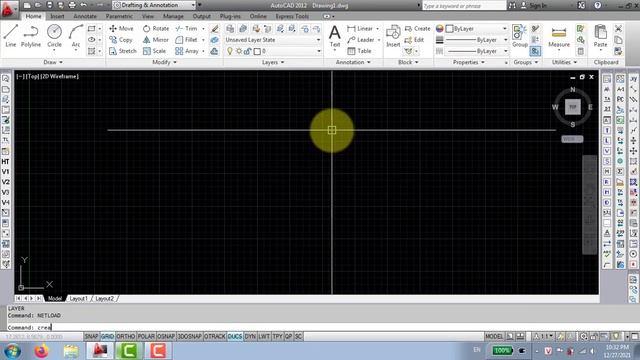Click the MODEL space button

494,336
